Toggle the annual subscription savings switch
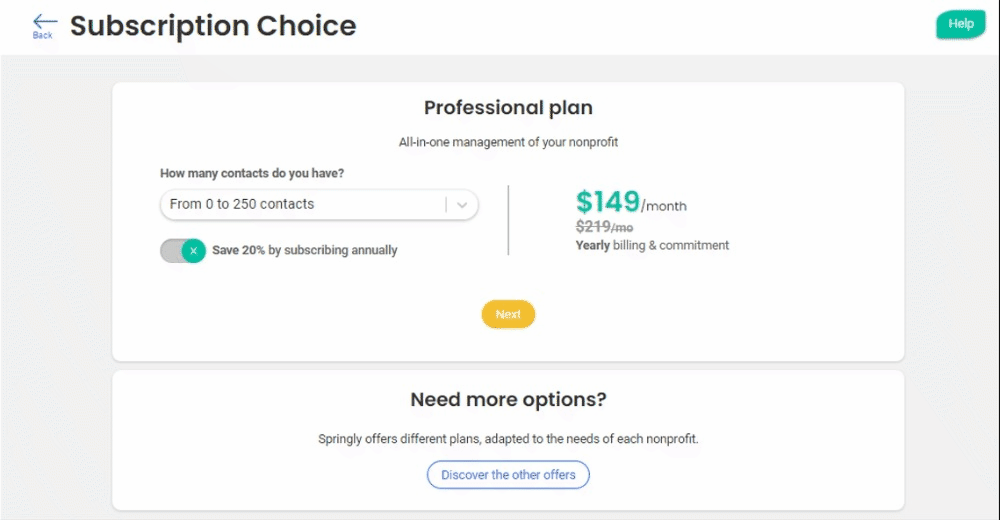 (x=183, y=251)
